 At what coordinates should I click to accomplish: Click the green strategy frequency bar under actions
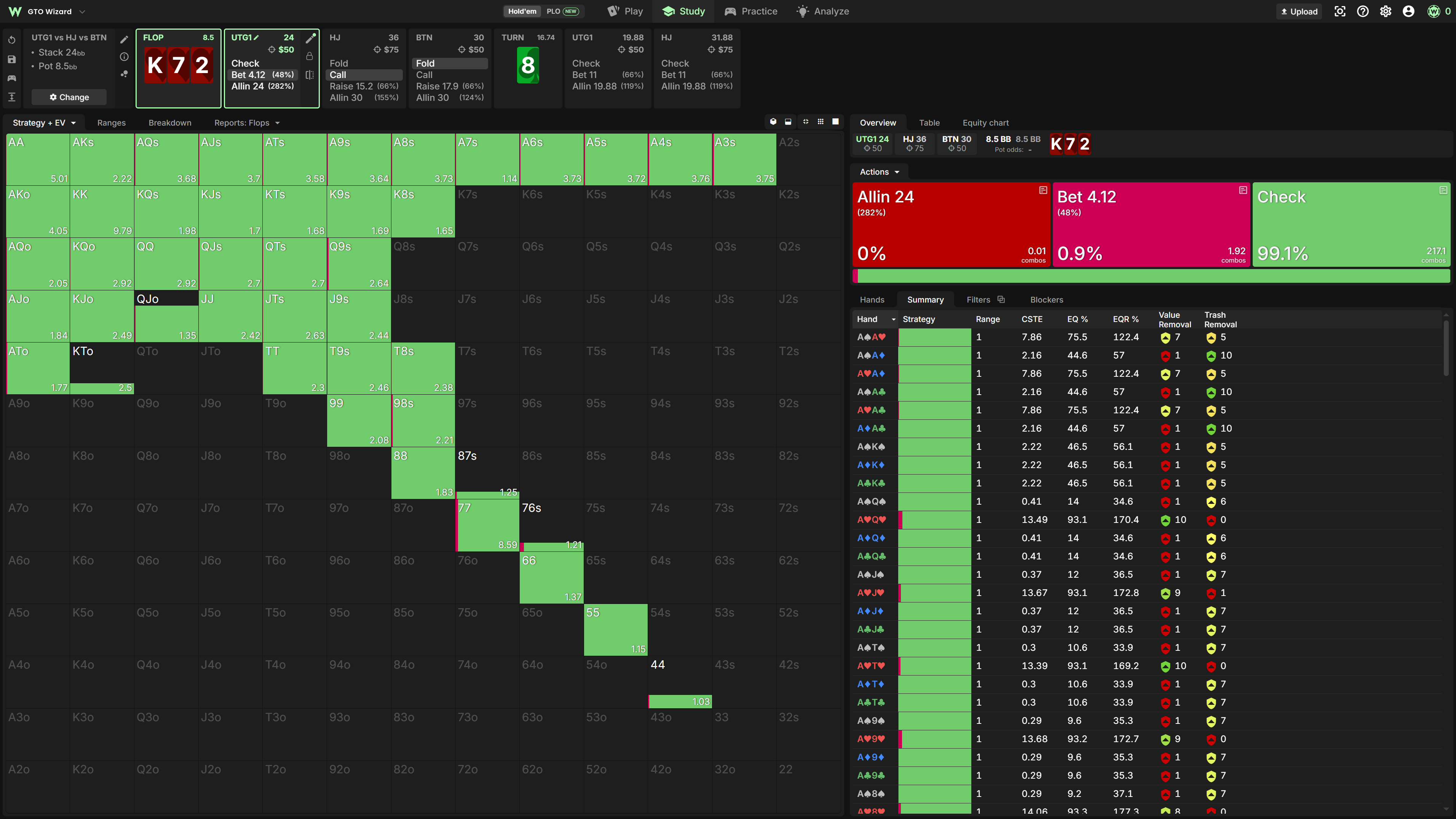click(1151, 276)
